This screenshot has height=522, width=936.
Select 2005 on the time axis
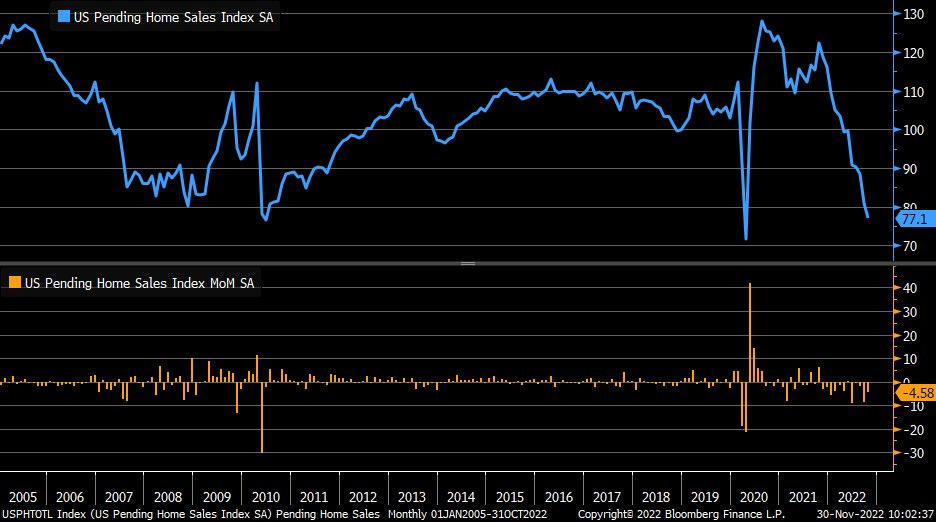(x=22, y=497)
